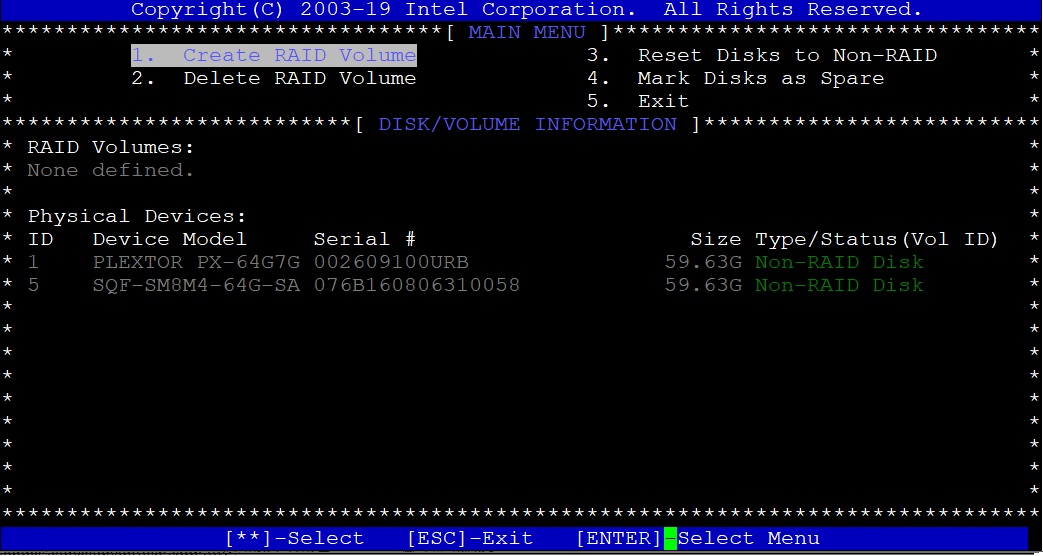Select the PLEXTOR PX-64G7G device model
Viewport: 1043px width, 556px height.
click(x=196, y=262)
